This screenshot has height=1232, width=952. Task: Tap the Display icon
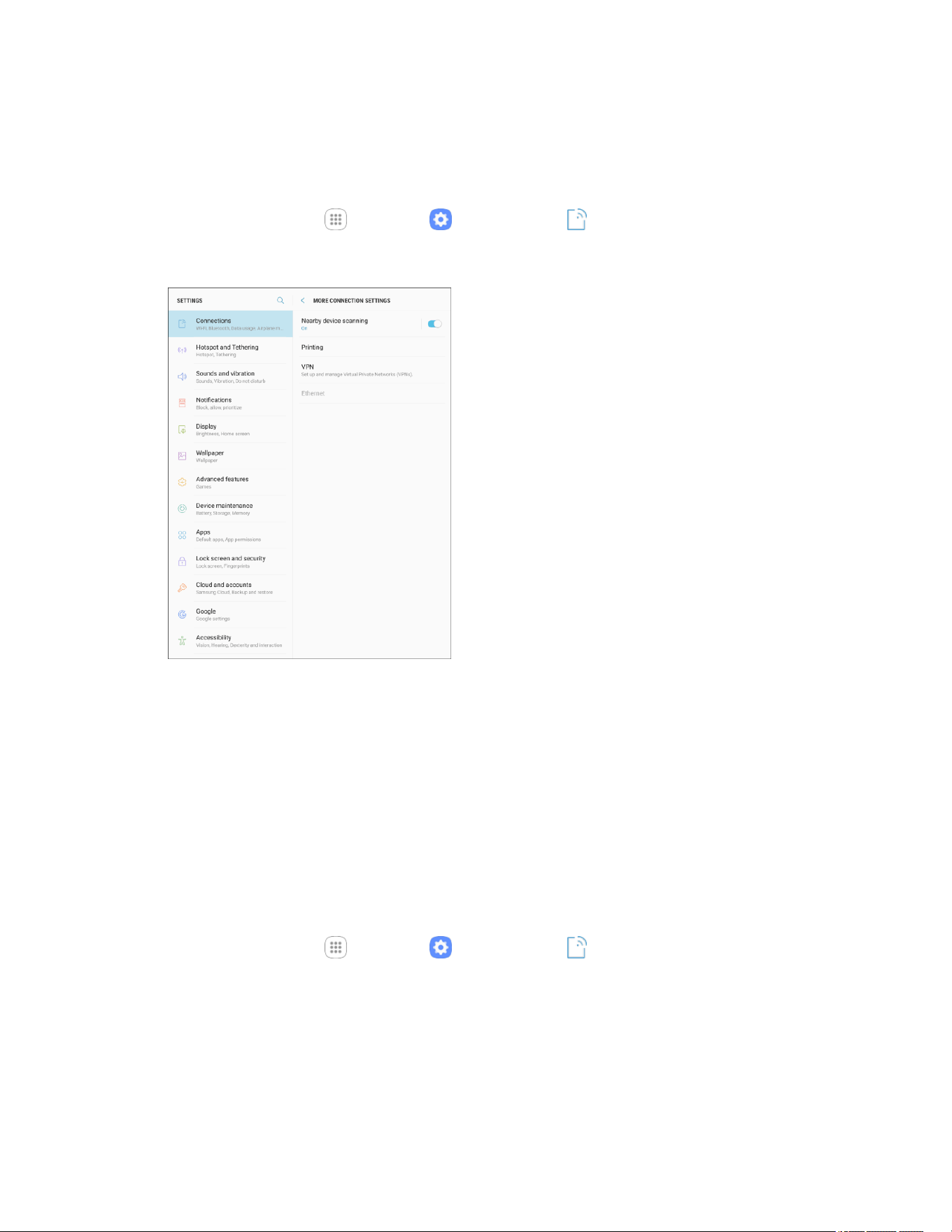pyautogui.click(x=182, y=430)
